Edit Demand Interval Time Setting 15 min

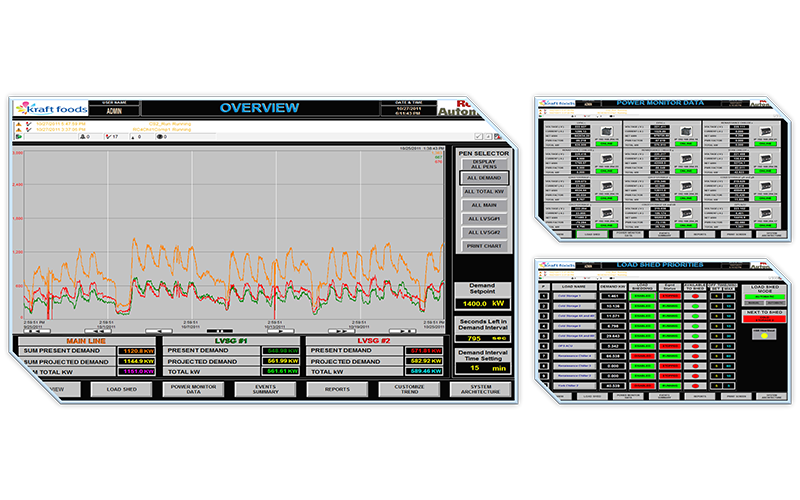pyautogui.click(x=483, y=368)
